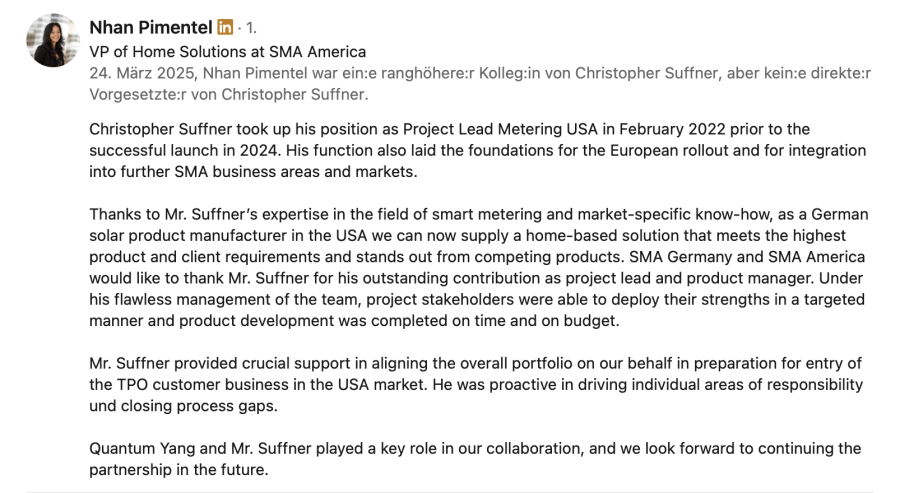Click the 1st-degree connection indicator
Screen dimensions: 900x493
(251, 28)
